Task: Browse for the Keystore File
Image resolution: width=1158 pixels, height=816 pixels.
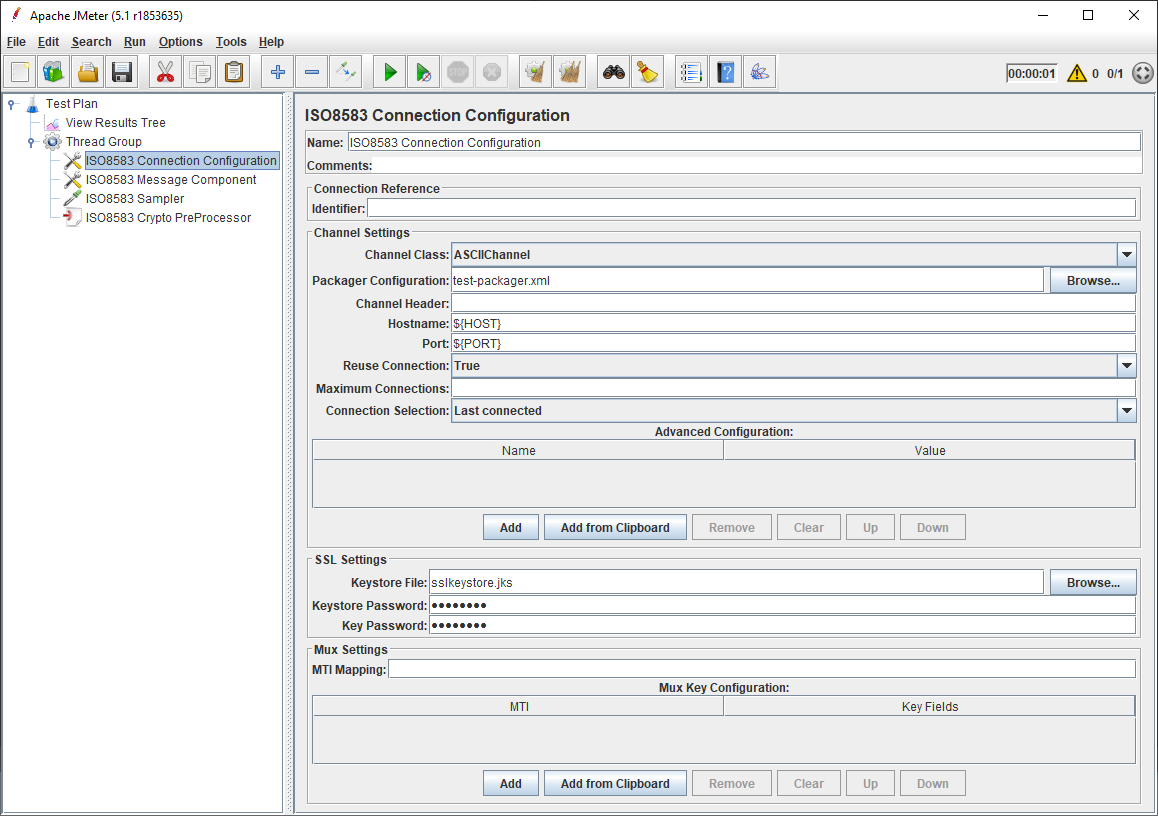Action: tap(1093, 583)
